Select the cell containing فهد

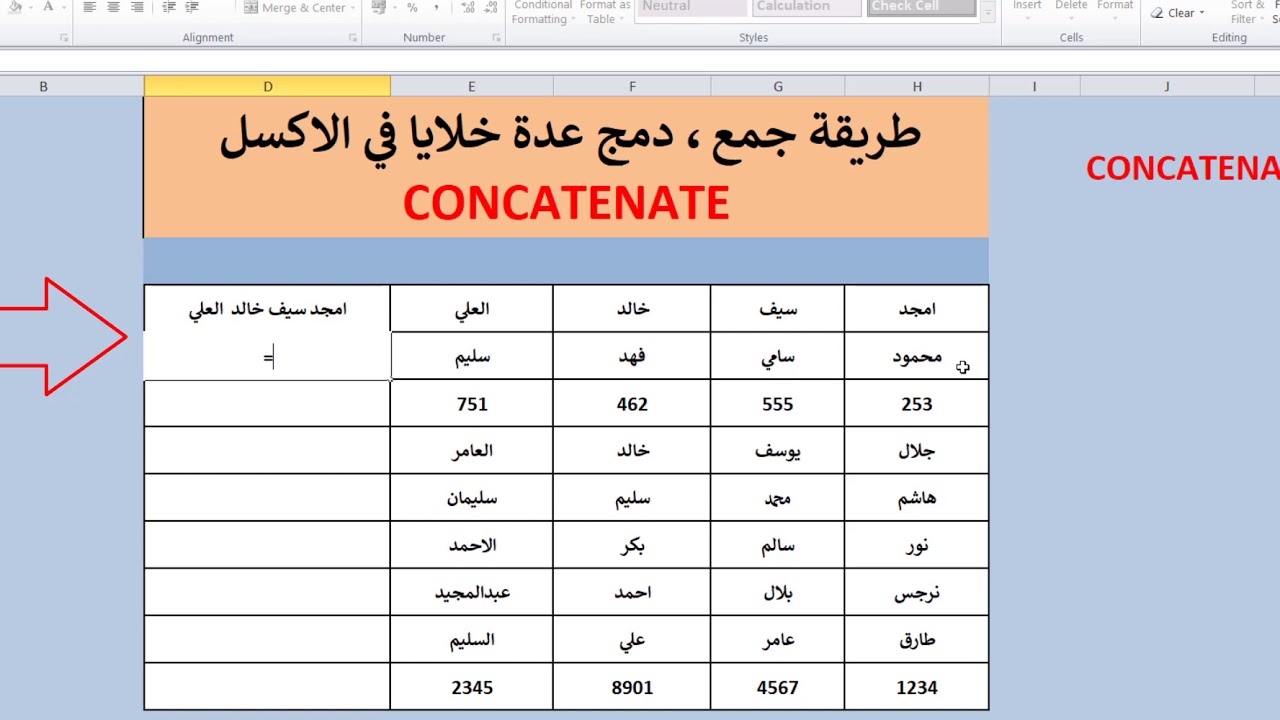[x=632, y=356]
